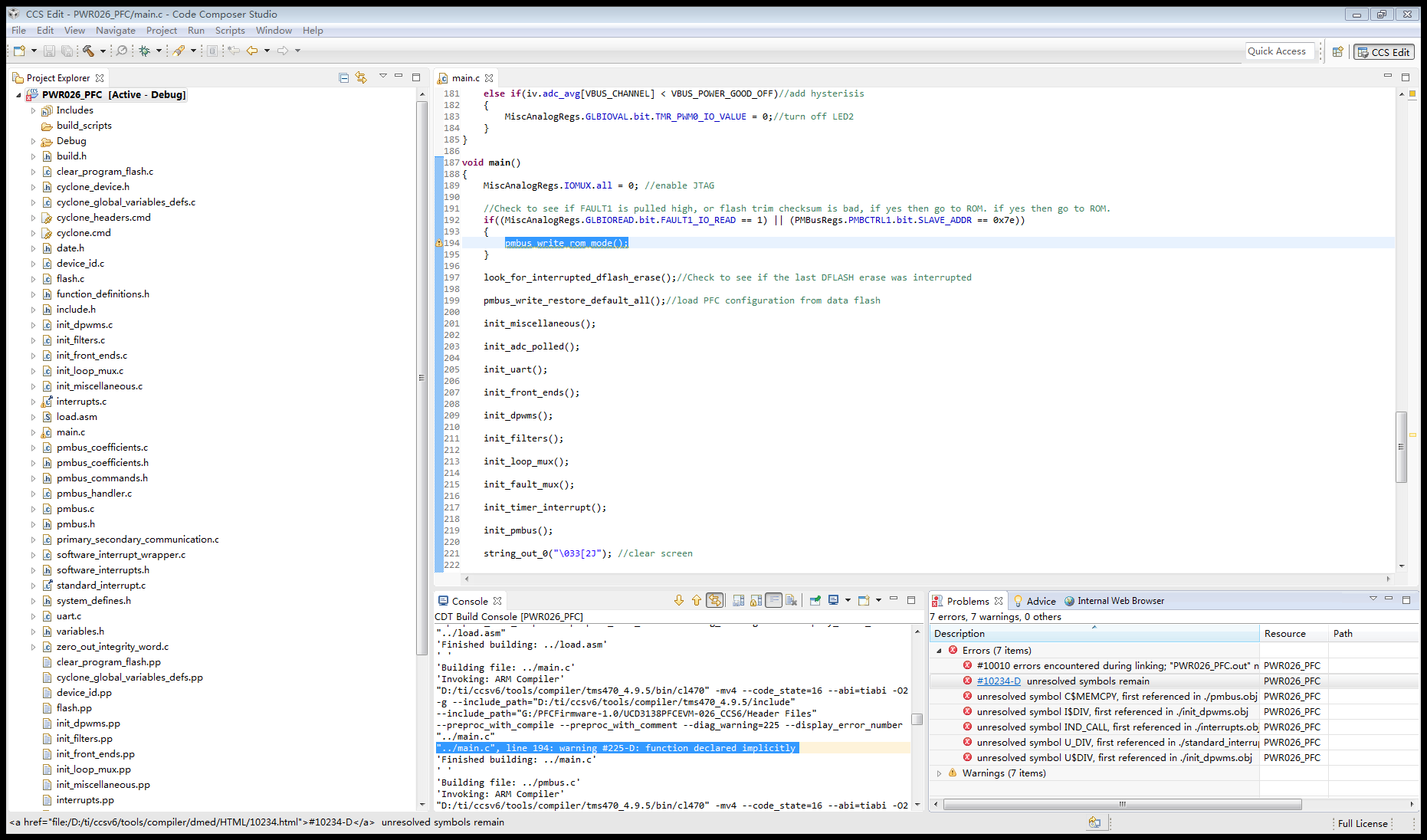Toggle the highlighted double-arrow button in Console toolbar
The image size is (1427, 840).
[x=714, y=601]
